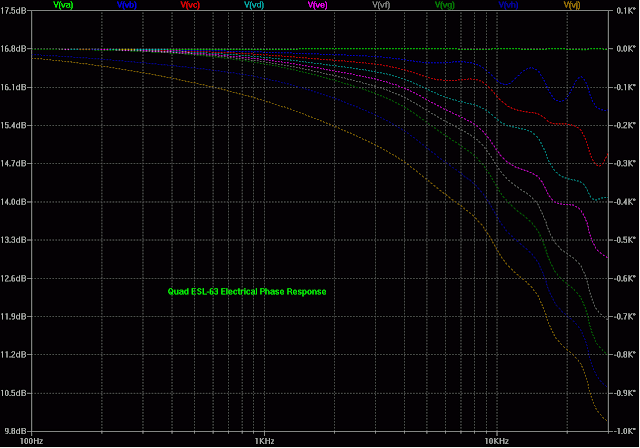Click the 9.8dB left axis label

(15, 431)
